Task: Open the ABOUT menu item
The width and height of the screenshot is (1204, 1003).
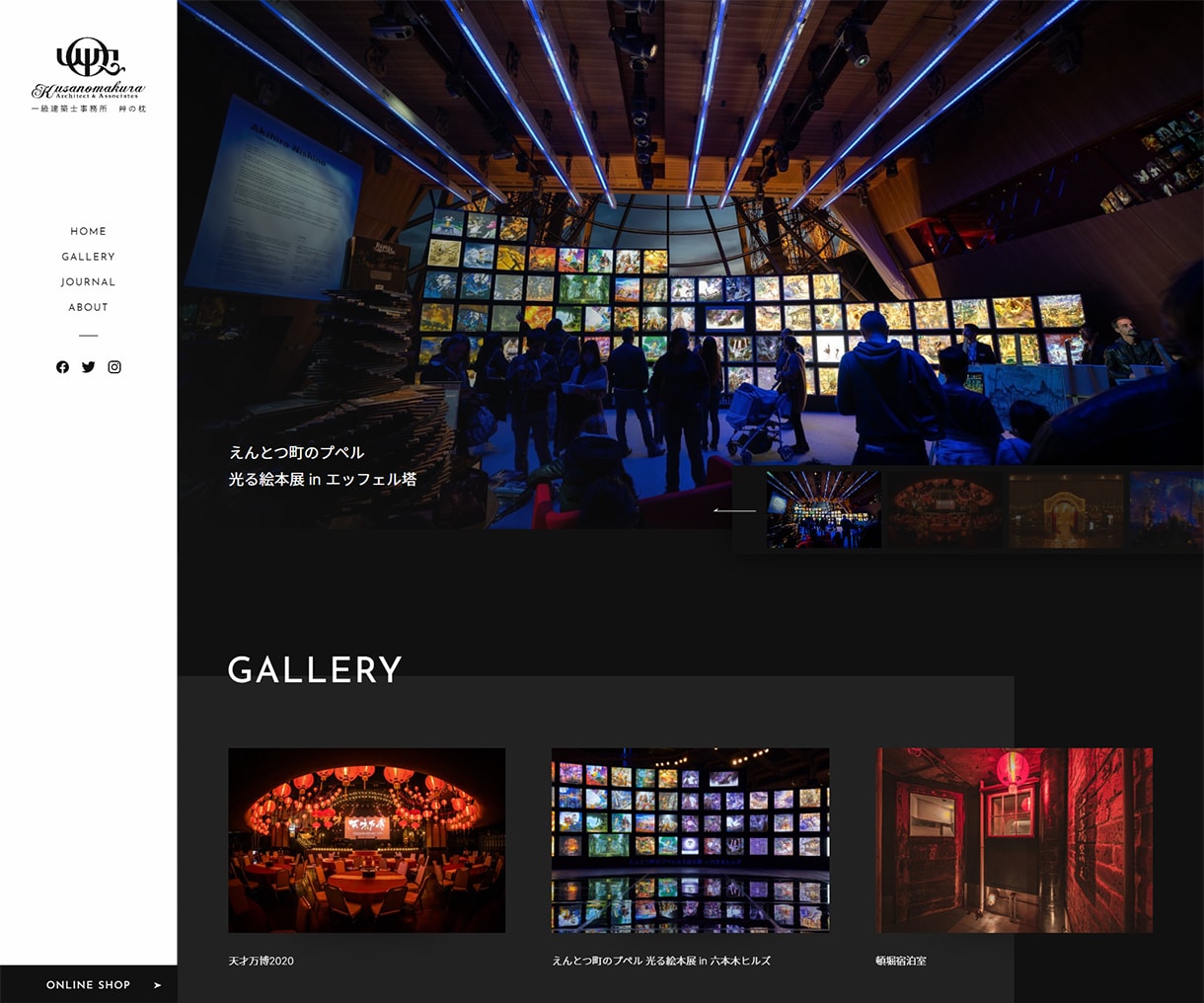Action: (x=89, y=307)
